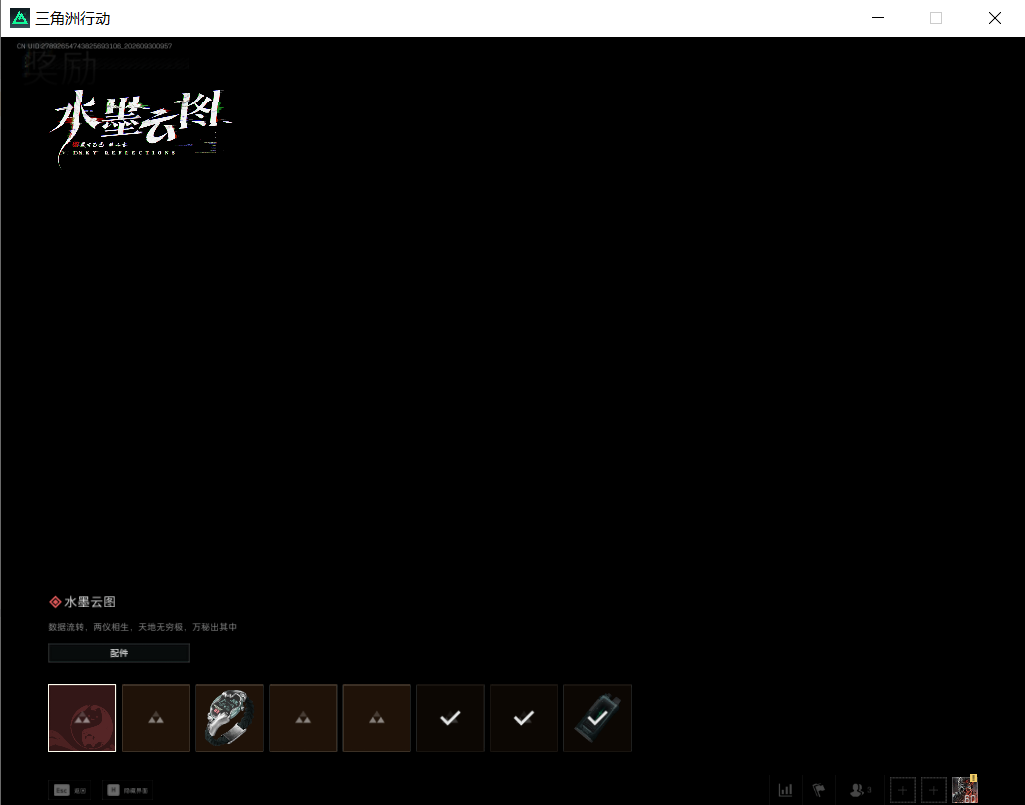Click the 配件 button
The width and height of the screenshot is (1025, 805).
click(x=119, y=653)
